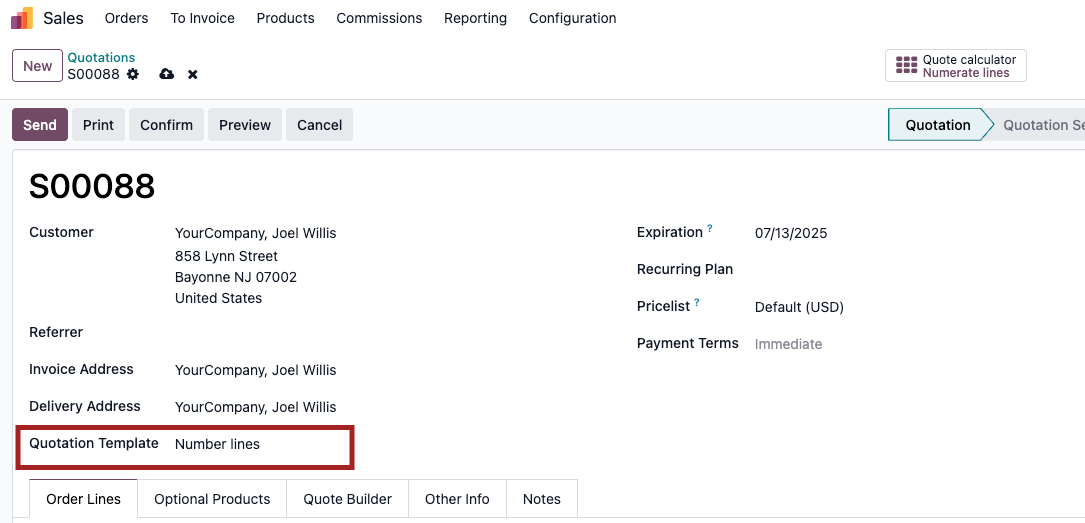
Task: Open the Configuration menu
Action: coord(572,18)
